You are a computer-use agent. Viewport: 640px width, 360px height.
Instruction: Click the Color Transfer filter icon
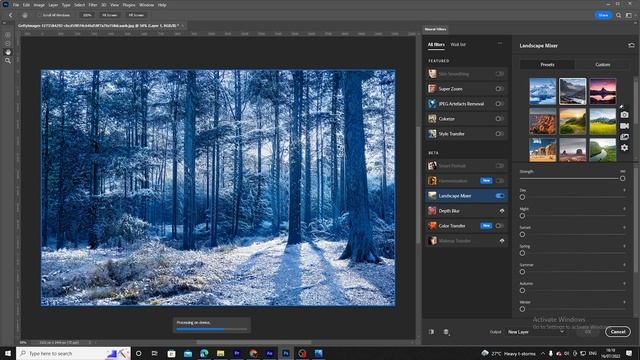coord(432,226)
